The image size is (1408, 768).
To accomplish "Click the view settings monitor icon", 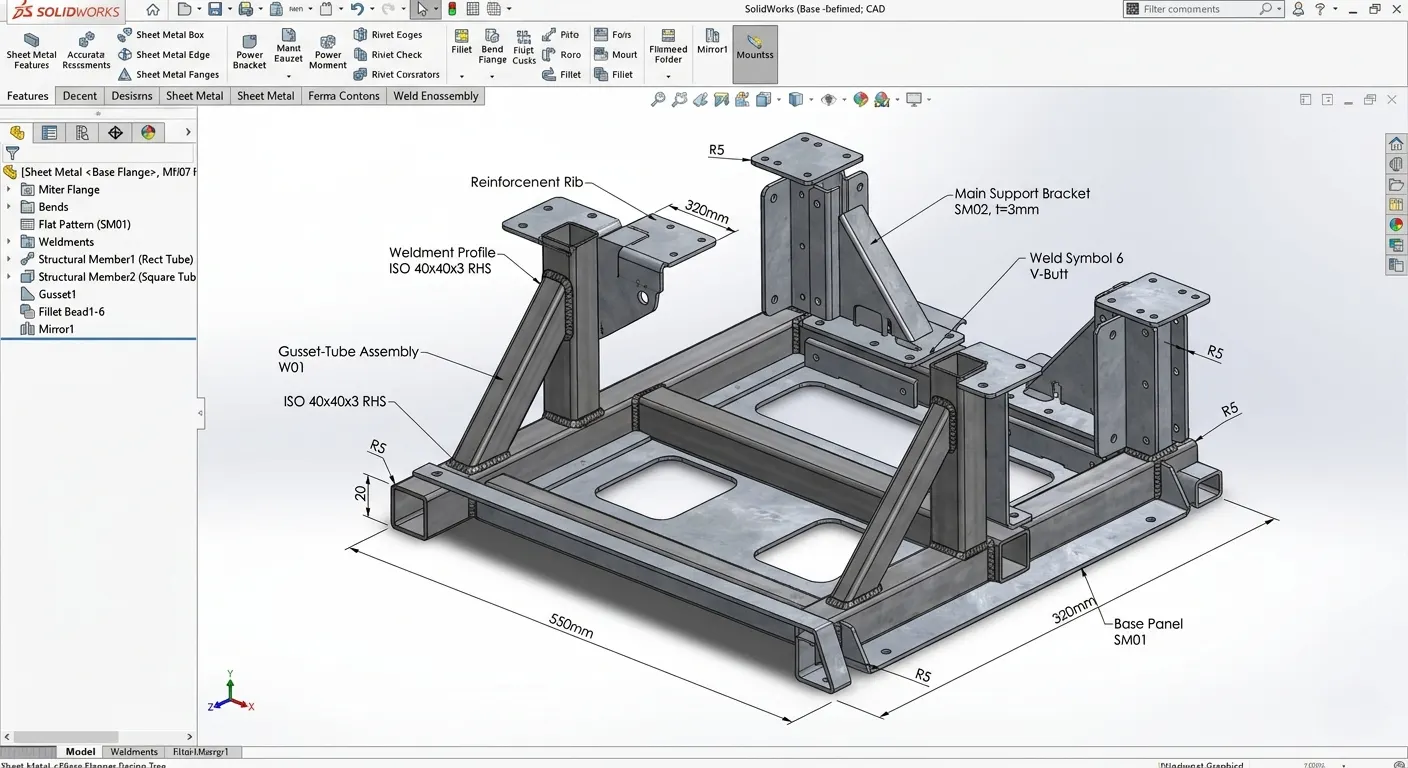I will [913, 99].
